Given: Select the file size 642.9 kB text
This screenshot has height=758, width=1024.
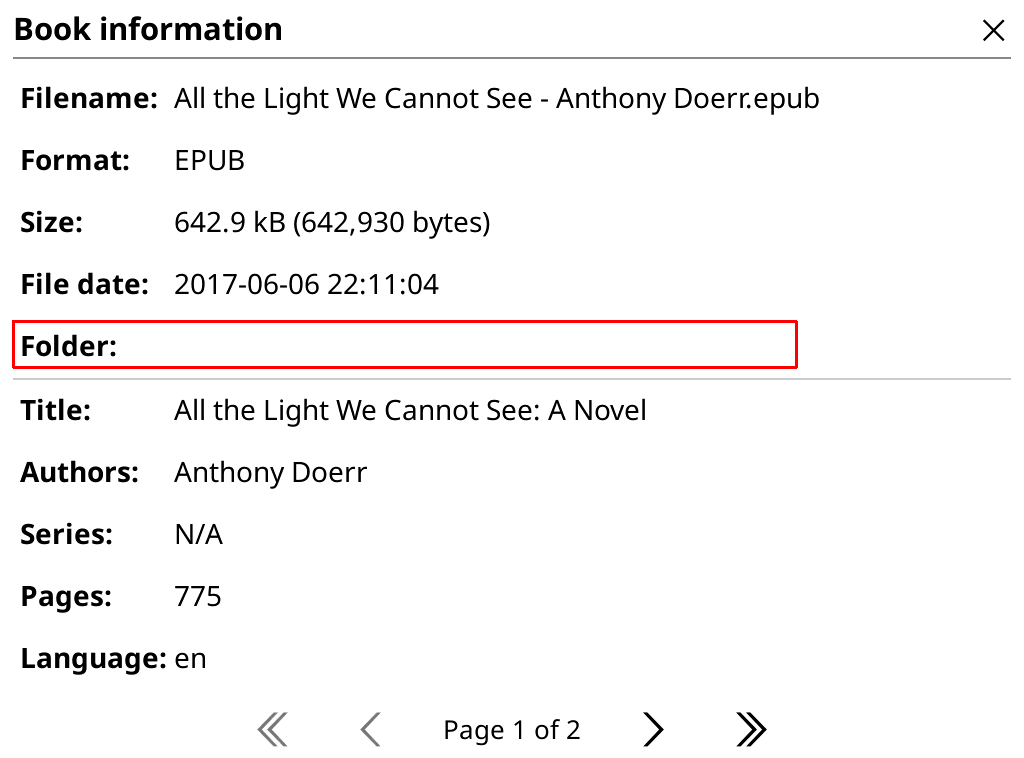Looking at the screenshot, I should coord(333,222).
